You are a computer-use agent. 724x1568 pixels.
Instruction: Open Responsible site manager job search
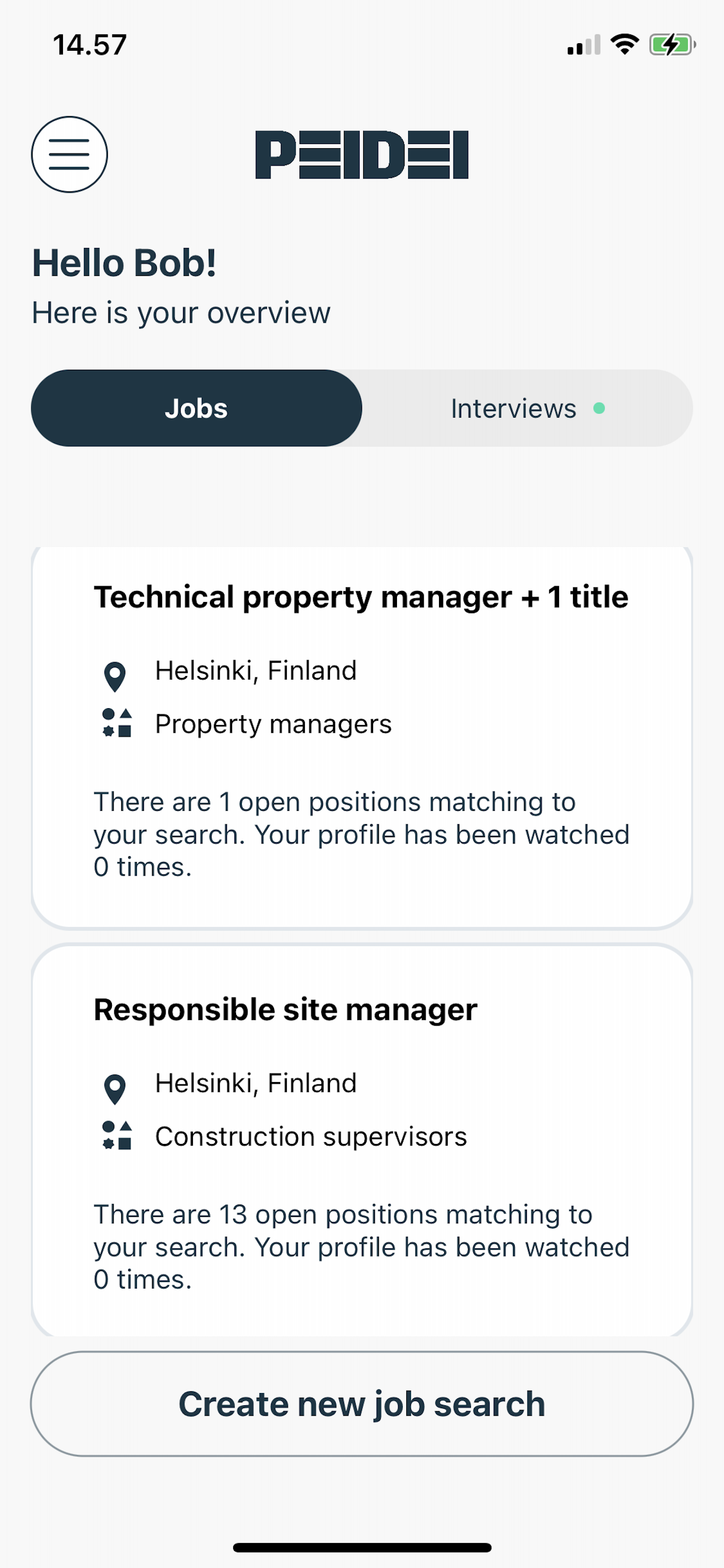[x=362, y=1139]
